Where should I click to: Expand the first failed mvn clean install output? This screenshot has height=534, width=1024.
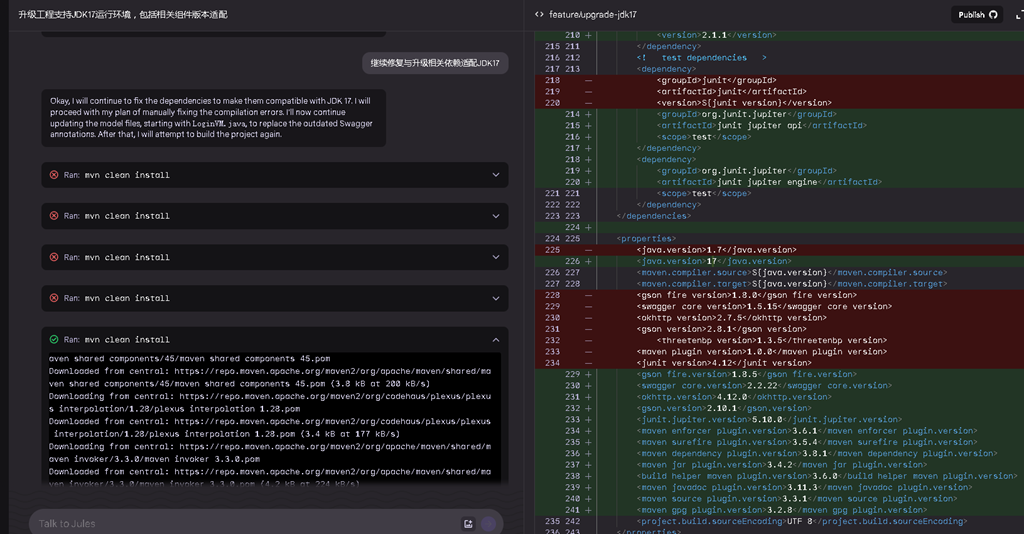[495, 175]
